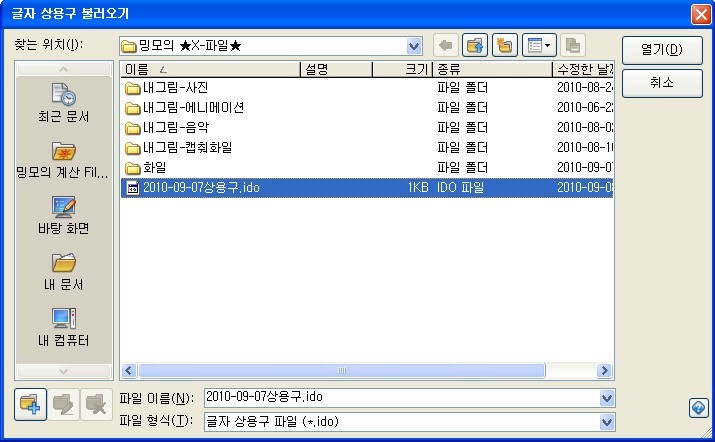
Task: Click the folder icon of 내그림-에니메이션
Action: tap(133, 108)
